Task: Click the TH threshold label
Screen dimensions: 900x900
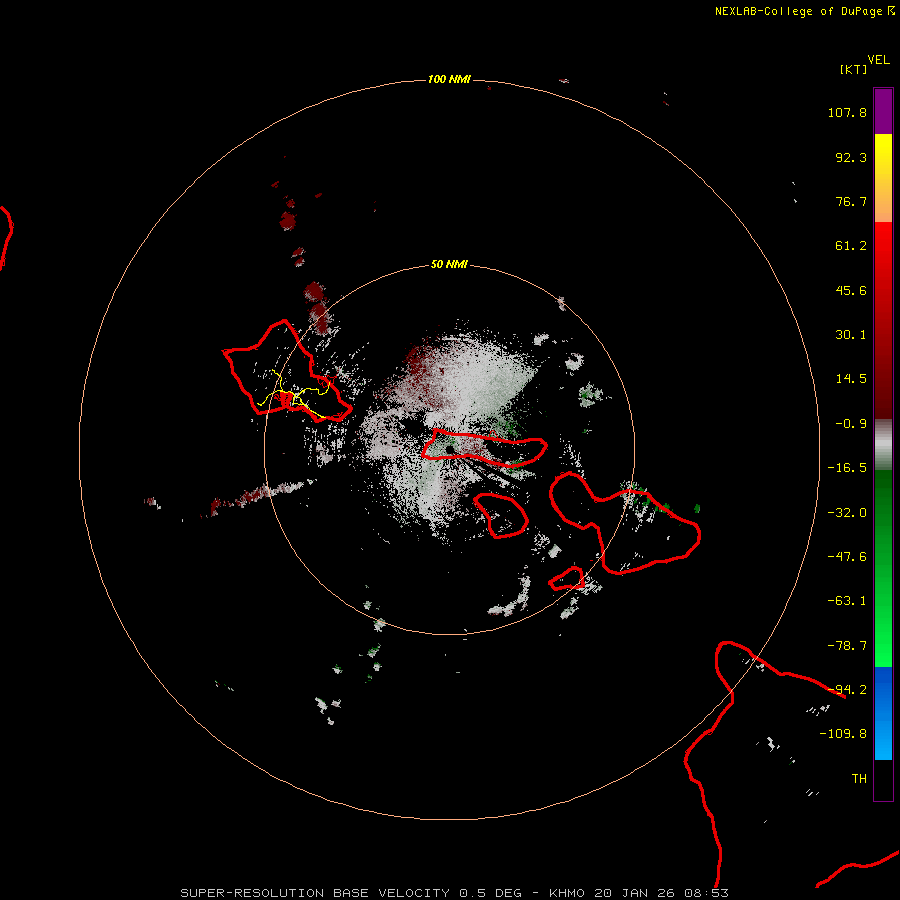Action: [x=859, y=779]
